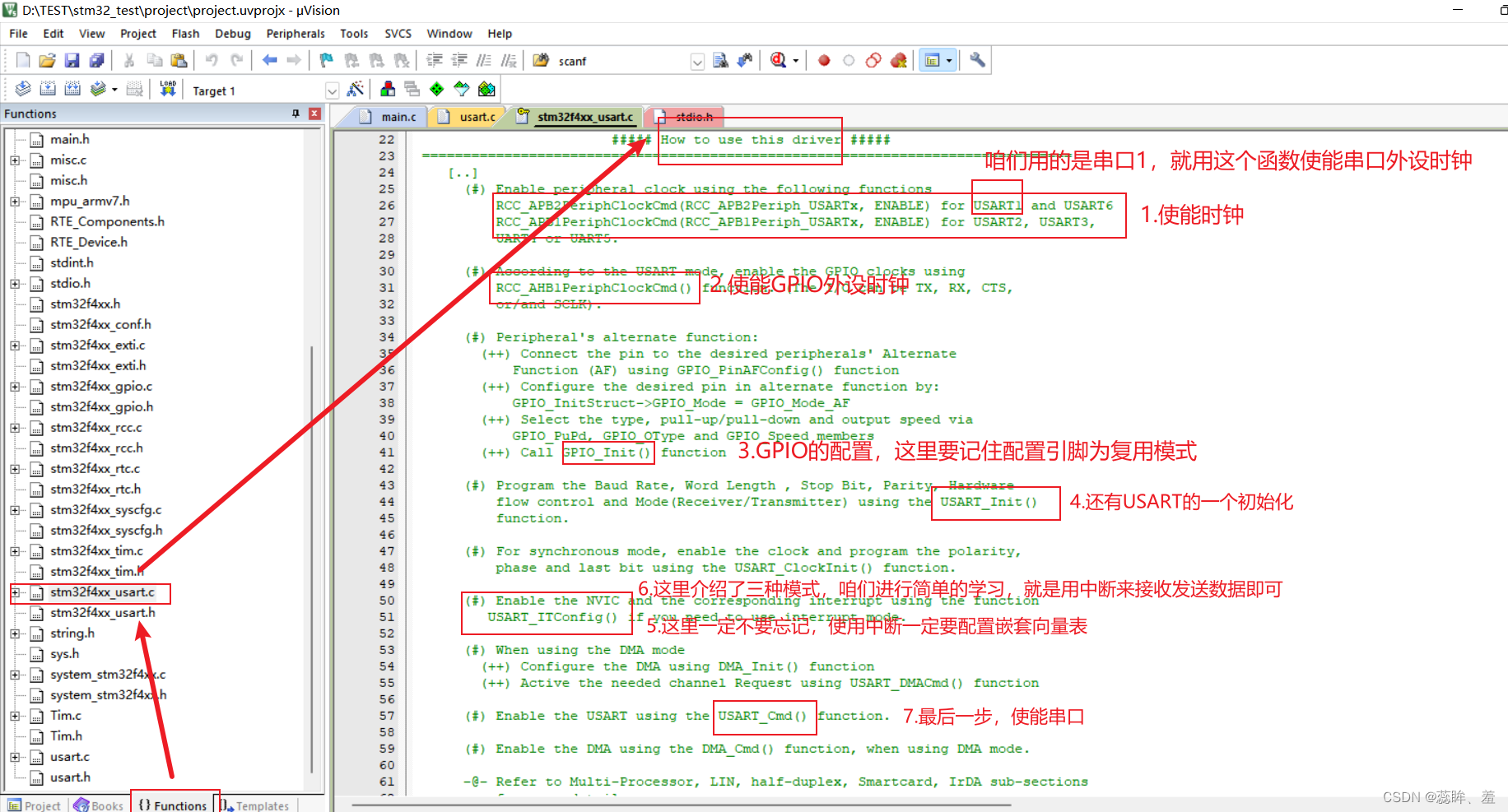The width and height of the screenshot is (1508, 812).
Task: Select stm32f4xx_tim.c in tree
Action: [96, 551]
